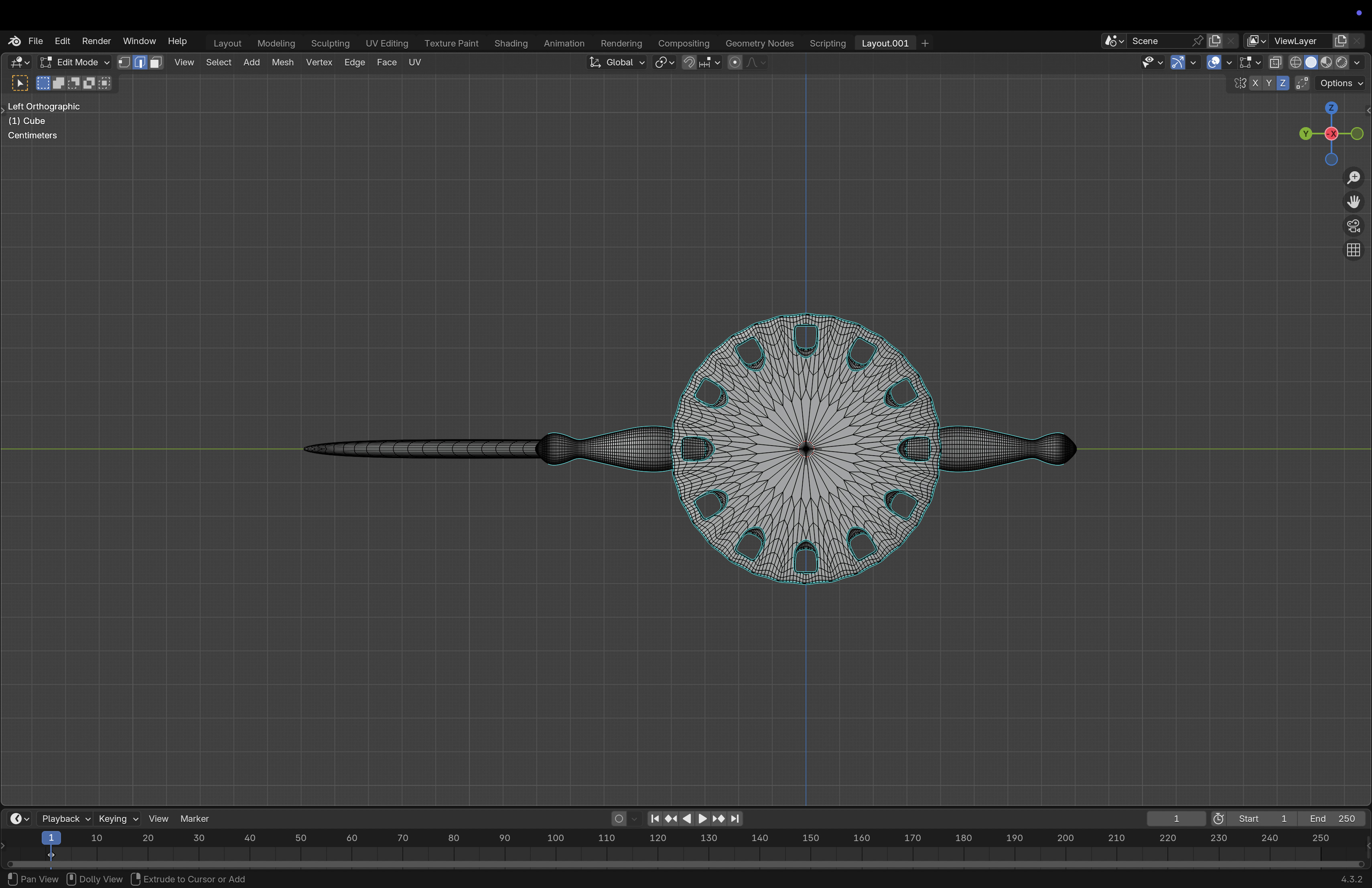The image size is (1372, 888).
Task: Open the overlays options dropdown arrow
Action: pyautogui.click(x=1228, y=62)
